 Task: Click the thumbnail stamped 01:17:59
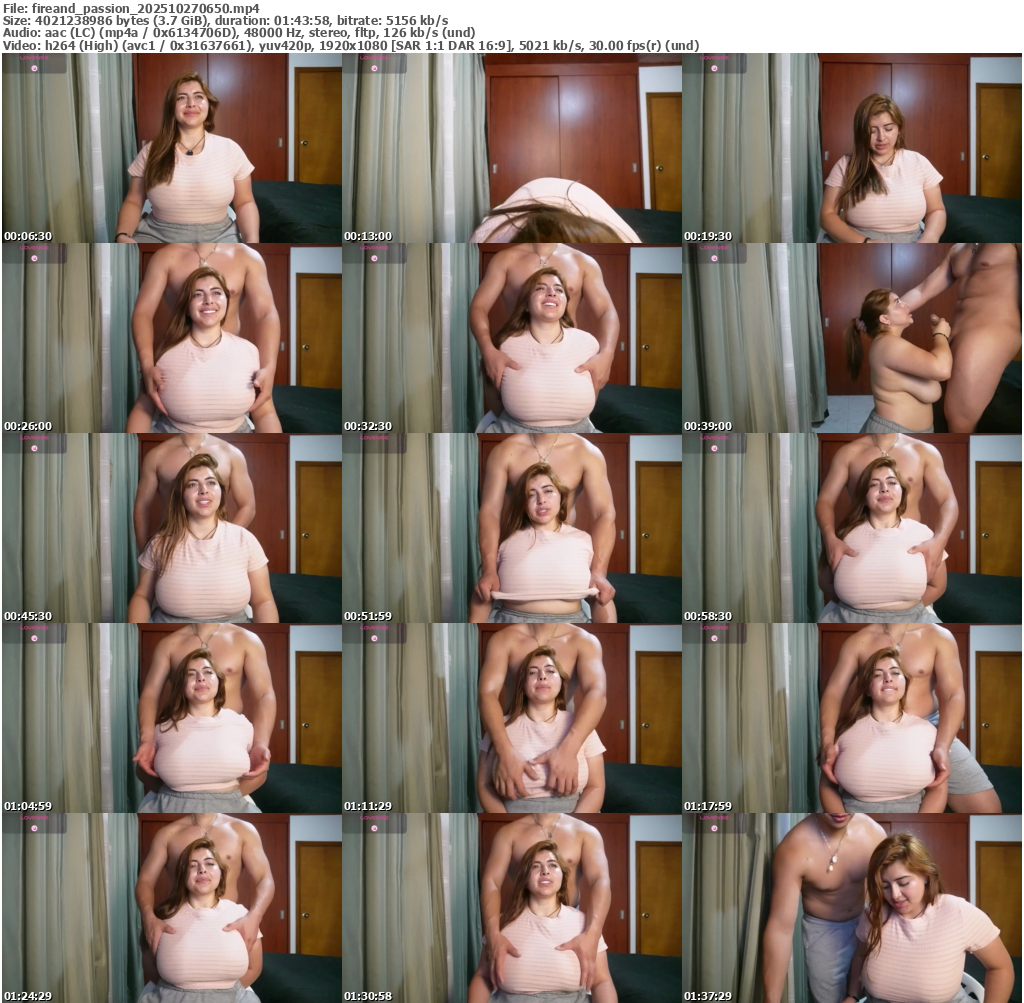click(x=852, y=718)
